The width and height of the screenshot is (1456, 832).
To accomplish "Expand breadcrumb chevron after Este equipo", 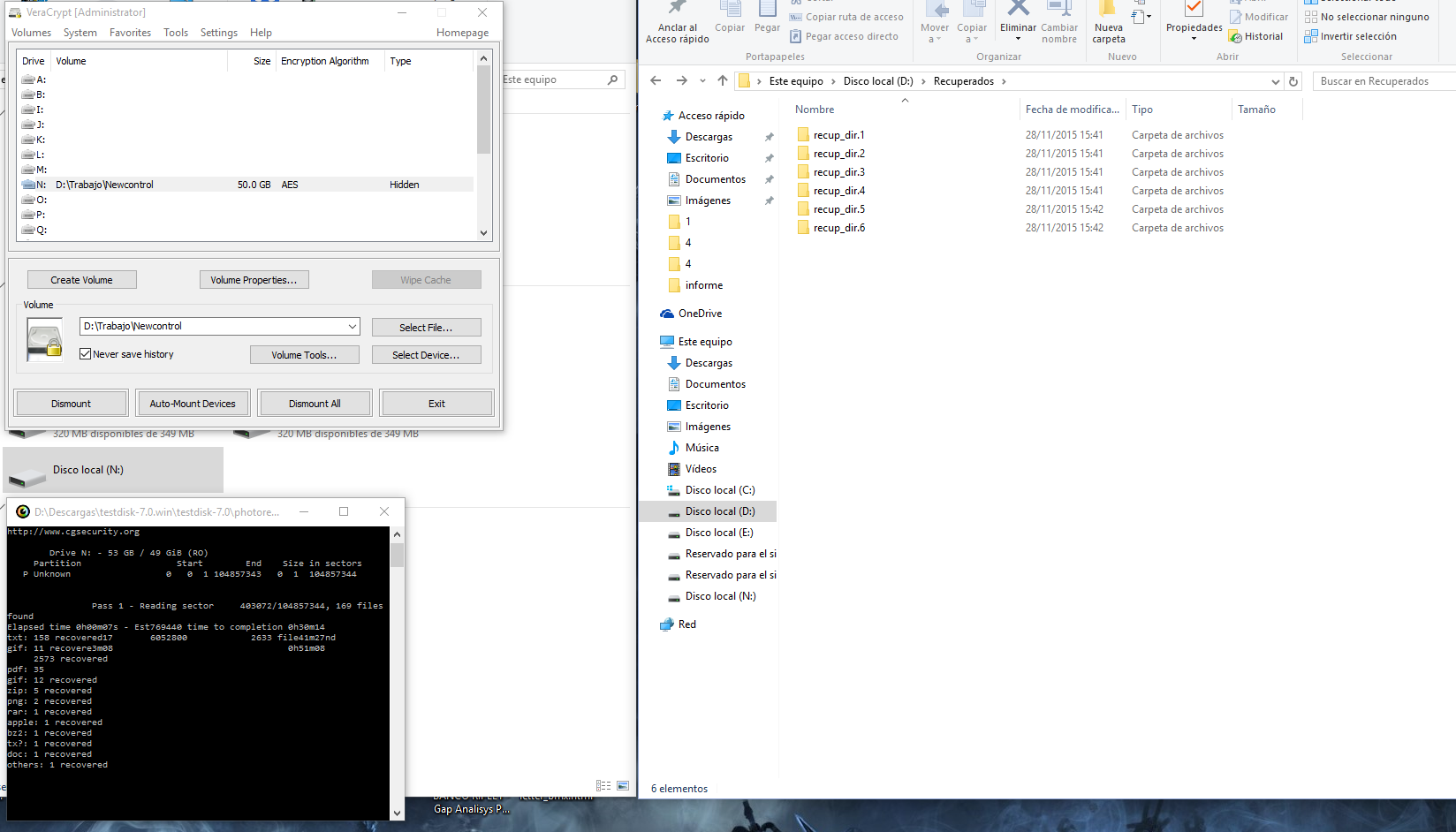I will click(833, 81).
